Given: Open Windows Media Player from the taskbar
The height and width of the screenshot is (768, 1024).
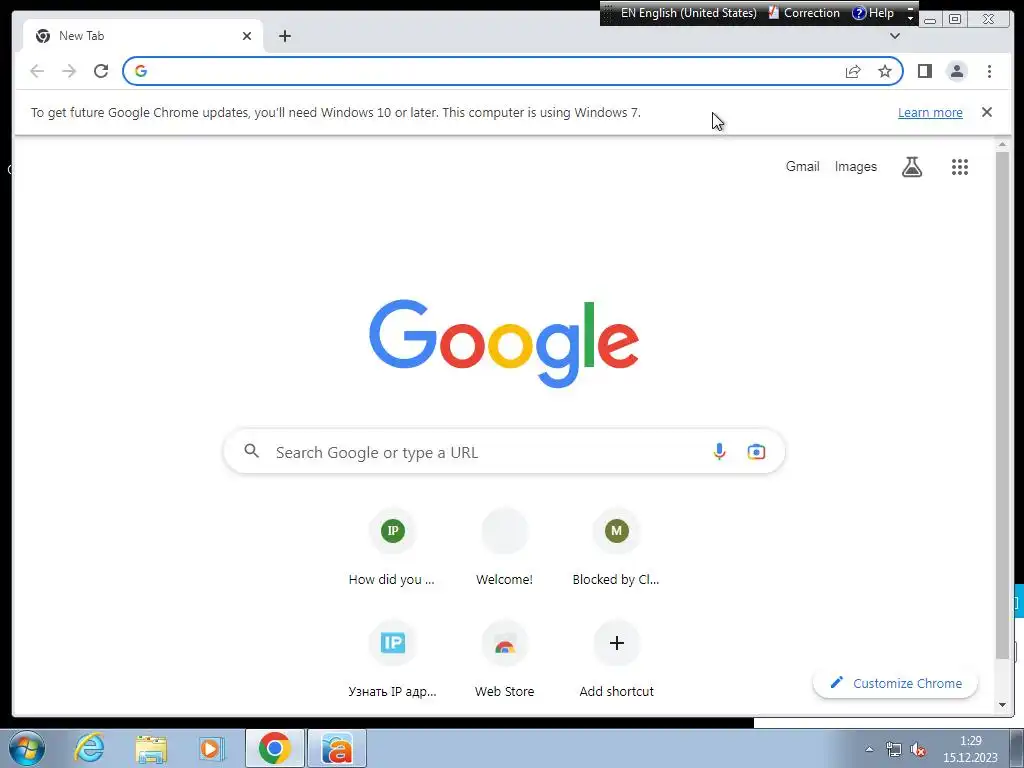Looking at the screenshot, I should 211,748.
